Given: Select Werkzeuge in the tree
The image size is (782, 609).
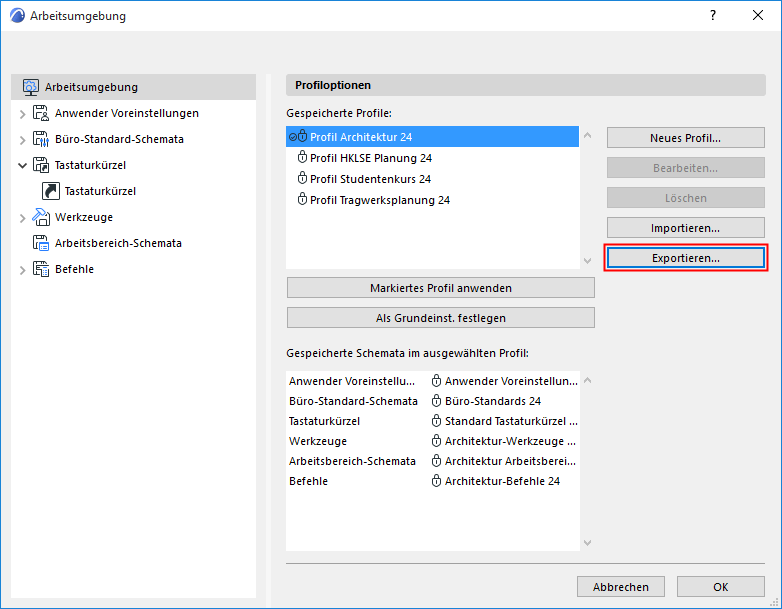Looking at the screenshot, I should 84,217.
